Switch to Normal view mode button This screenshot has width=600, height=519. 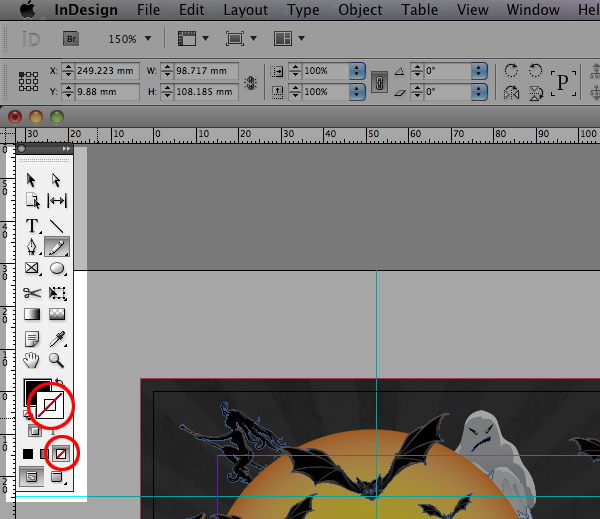pyautogui.click(x=32, y=477)
